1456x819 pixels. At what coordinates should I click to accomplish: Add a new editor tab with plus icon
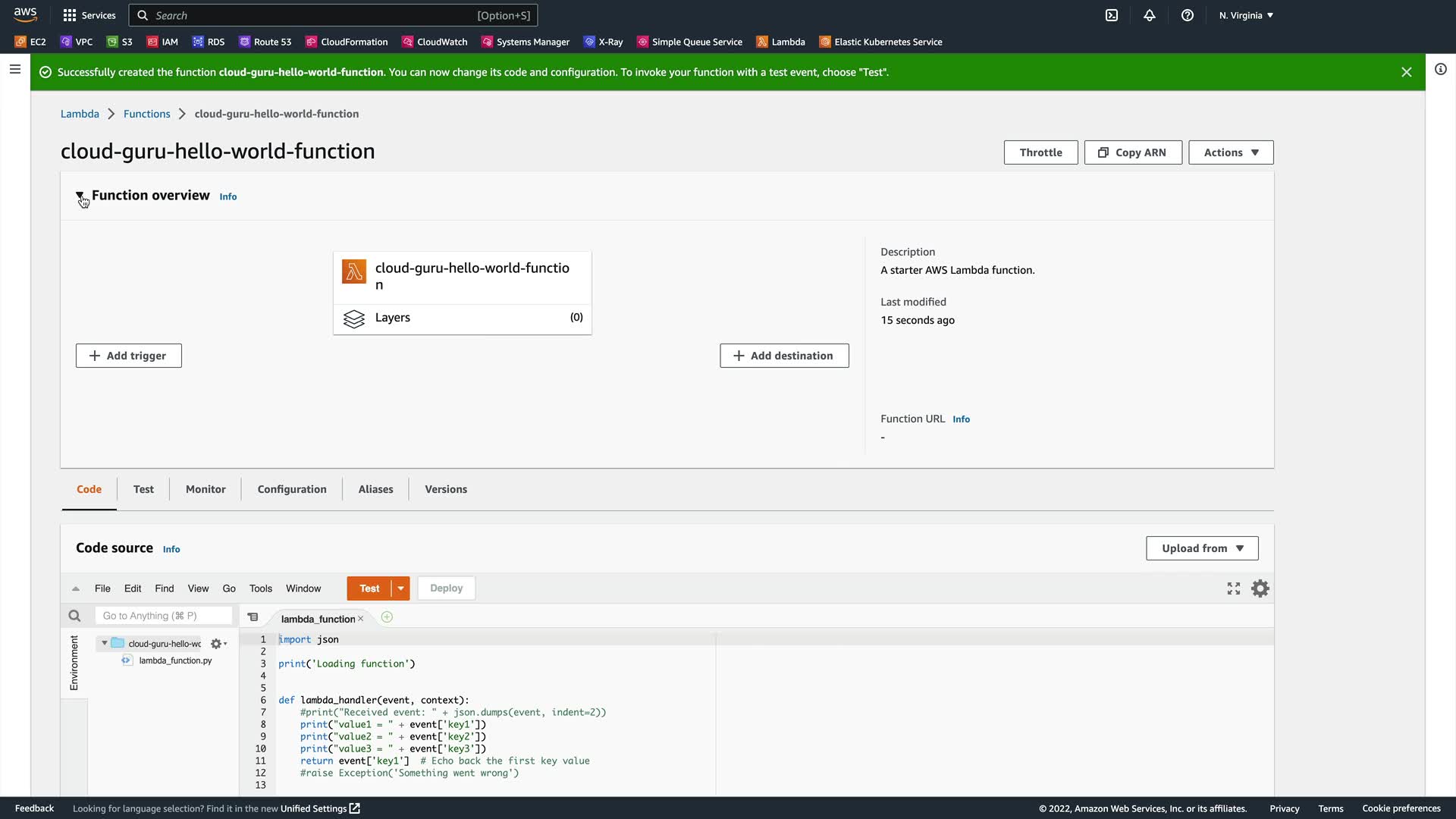tap(387, 617)
